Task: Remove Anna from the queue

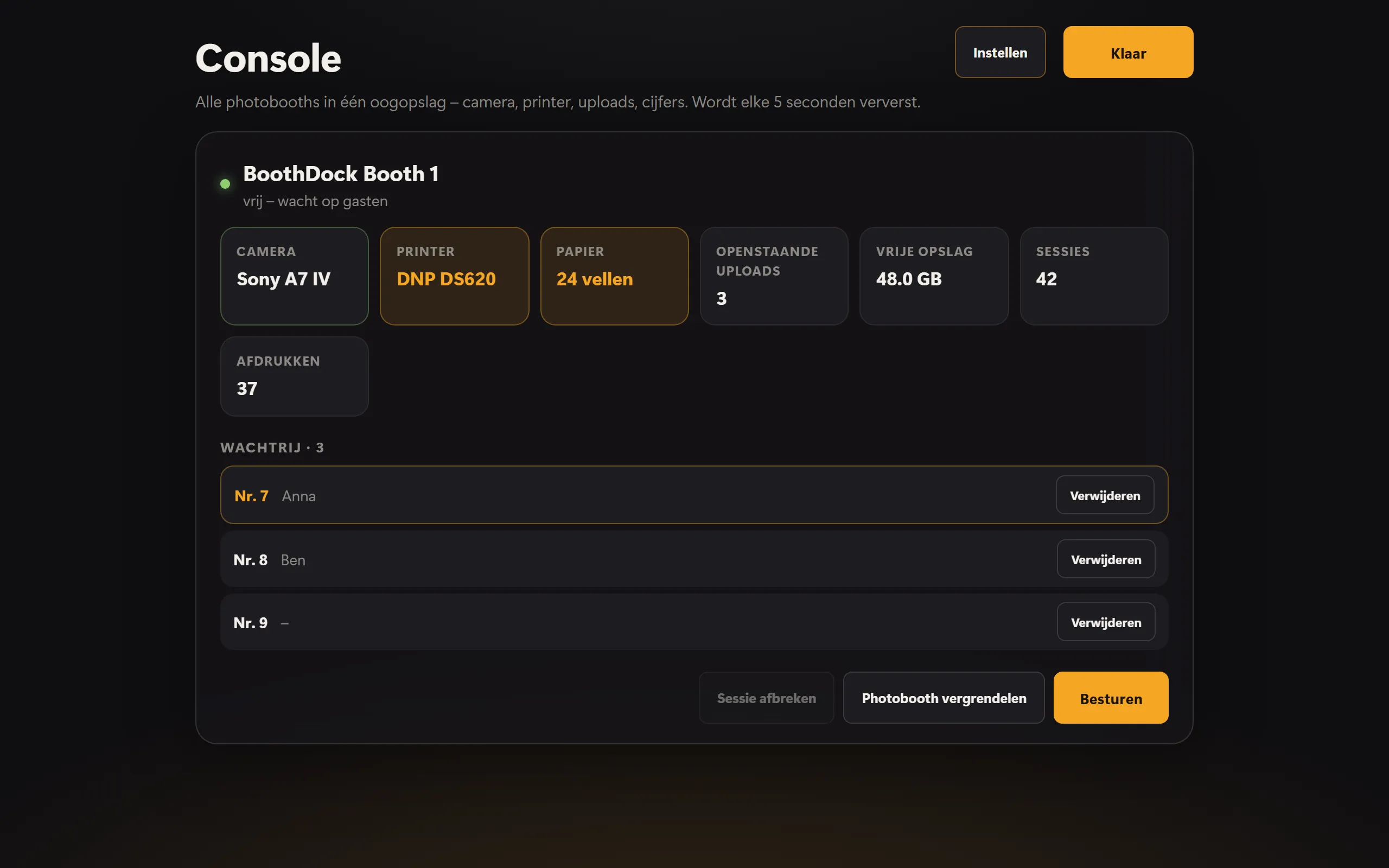Action: pos(1105,495)
